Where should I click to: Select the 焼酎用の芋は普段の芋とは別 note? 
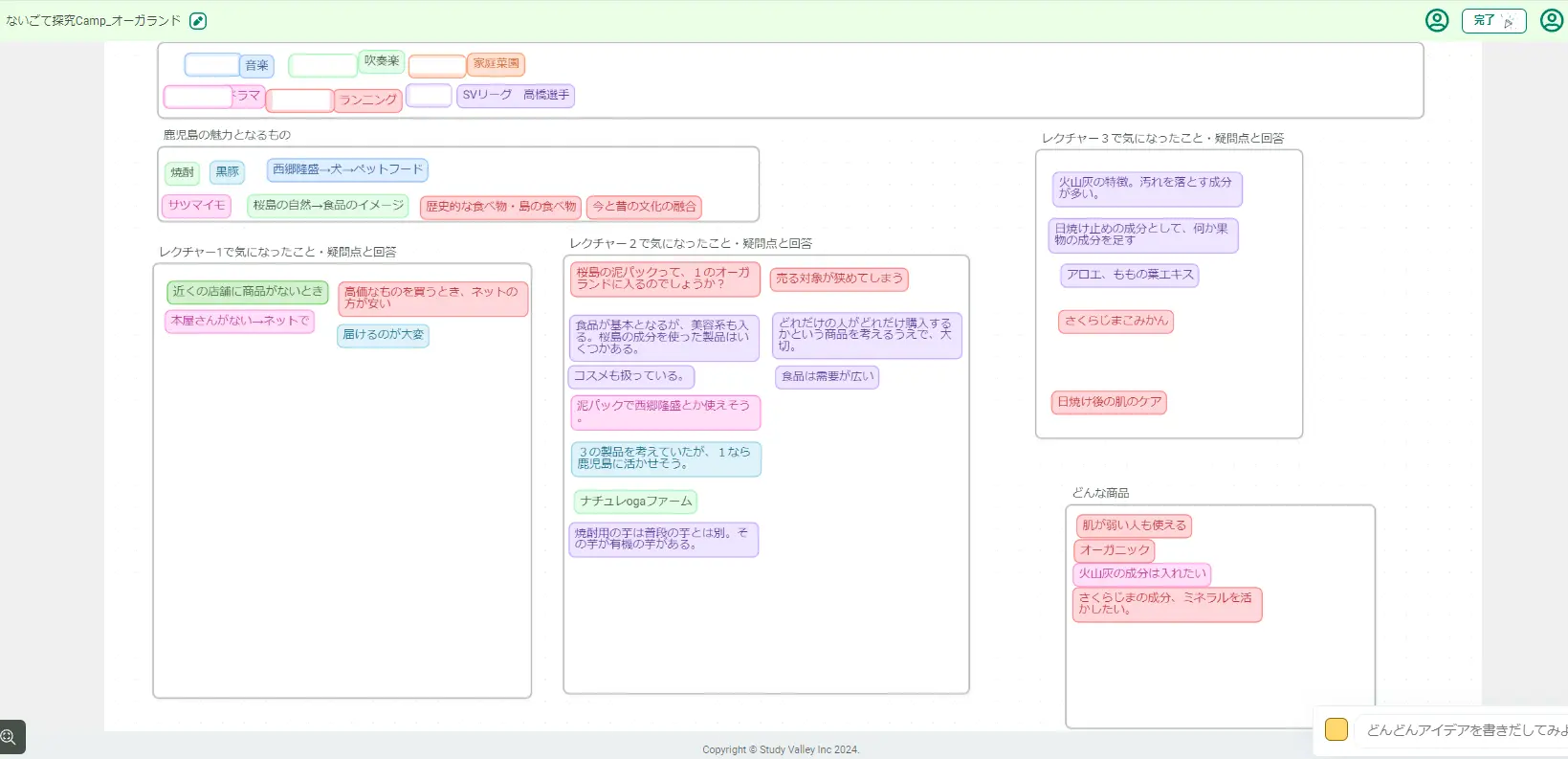pos(664,540)
